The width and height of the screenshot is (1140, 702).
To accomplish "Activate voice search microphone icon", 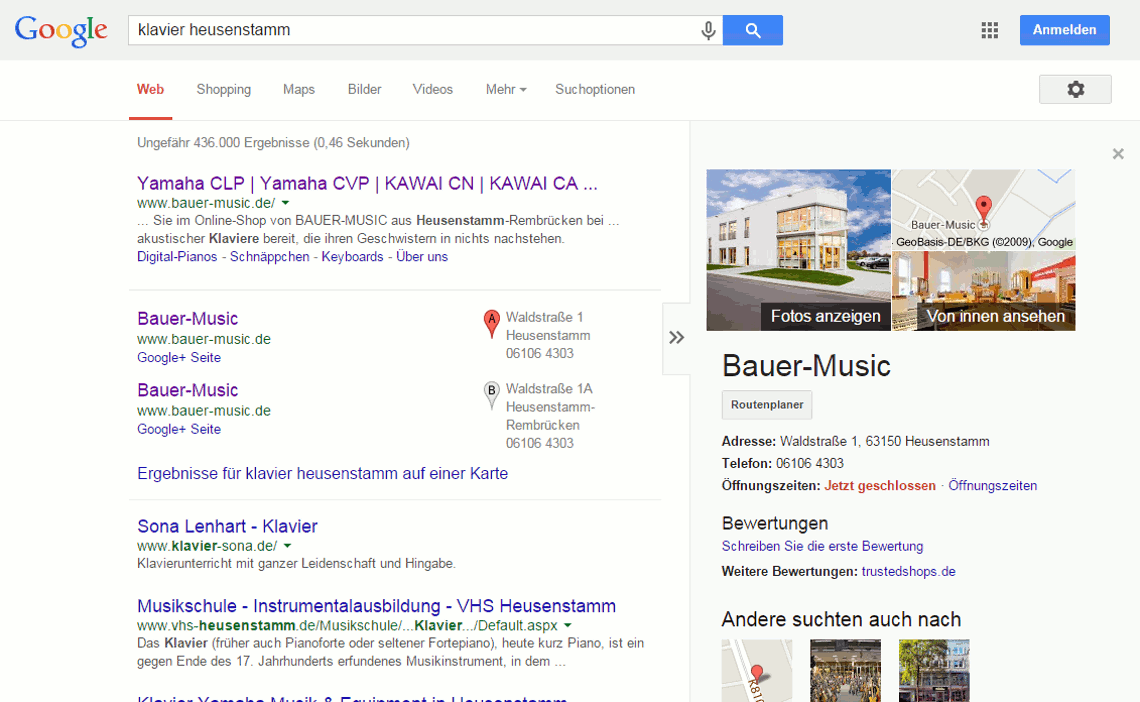I will (x=708, y=31).
